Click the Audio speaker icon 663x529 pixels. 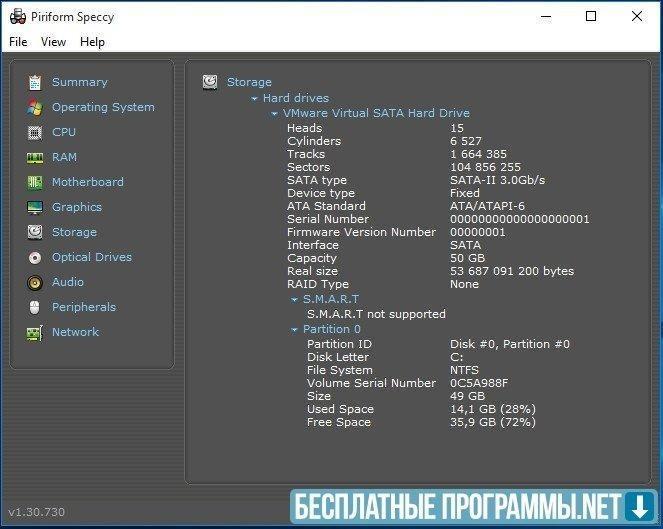point(35,282)
